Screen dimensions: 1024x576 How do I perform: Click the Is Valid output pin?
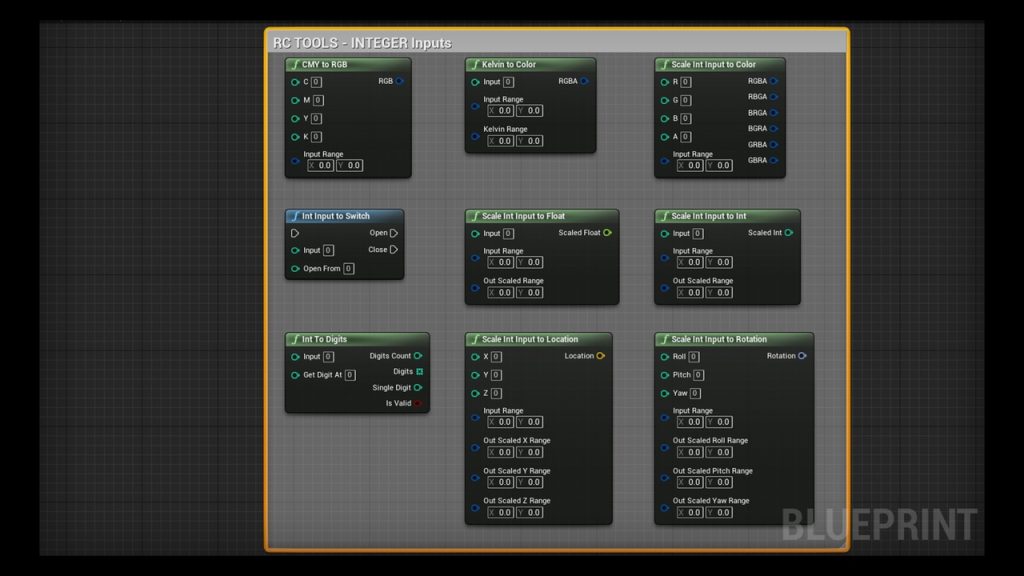[418, 404]
